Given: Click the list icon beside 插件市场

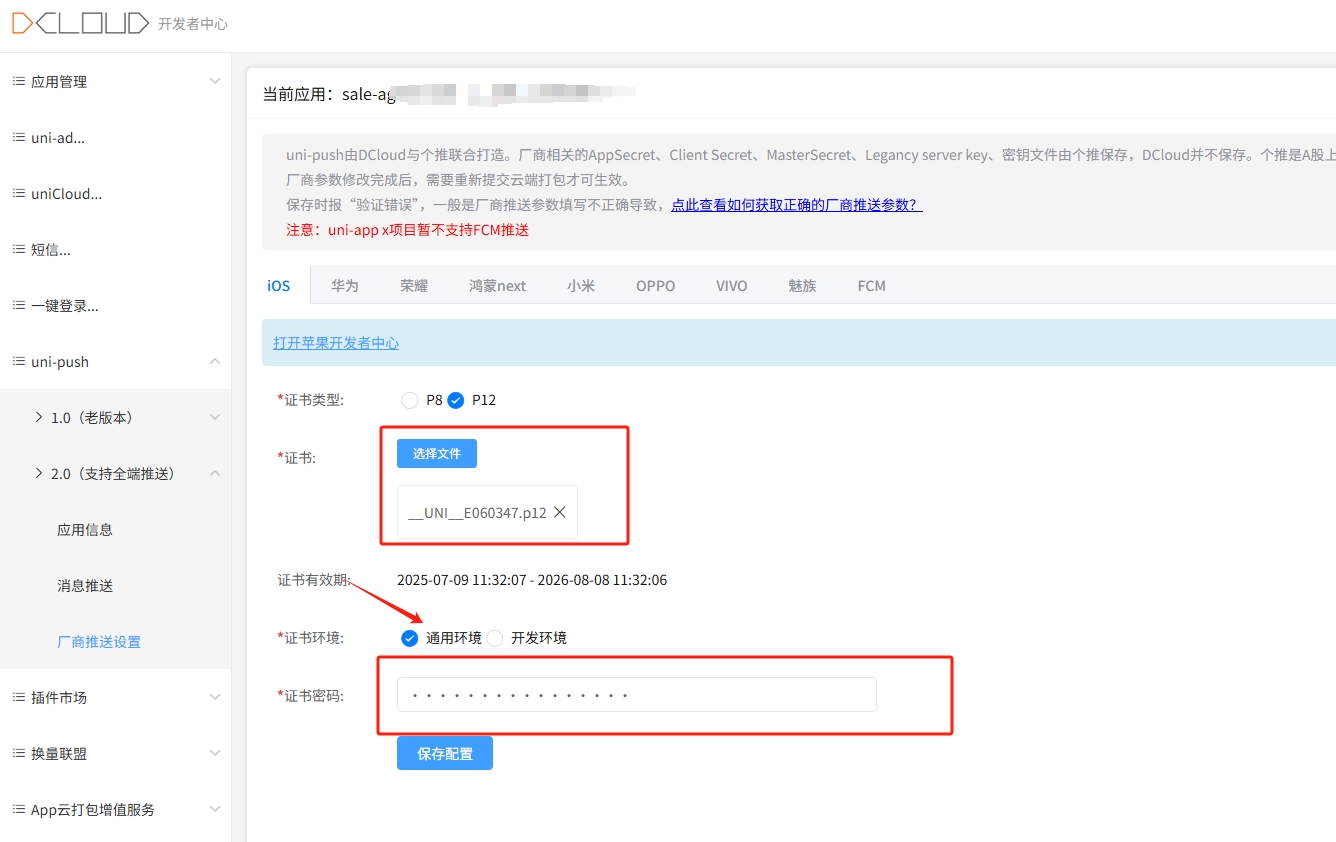Looking at the screenshot, I should coord(18,697).
